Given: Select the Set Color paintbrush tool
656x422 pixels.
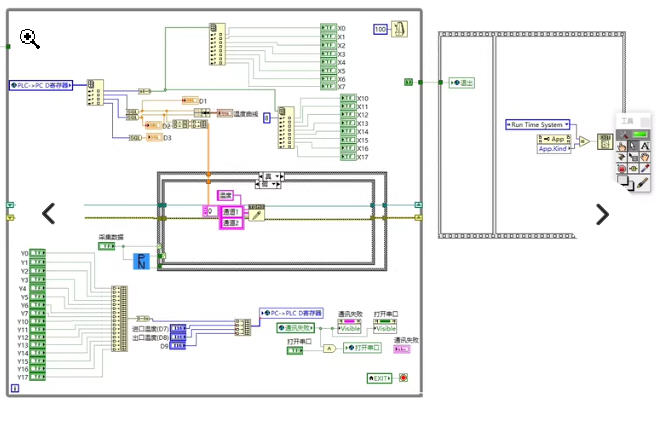Looking at the screenshot, I should 643,183.
